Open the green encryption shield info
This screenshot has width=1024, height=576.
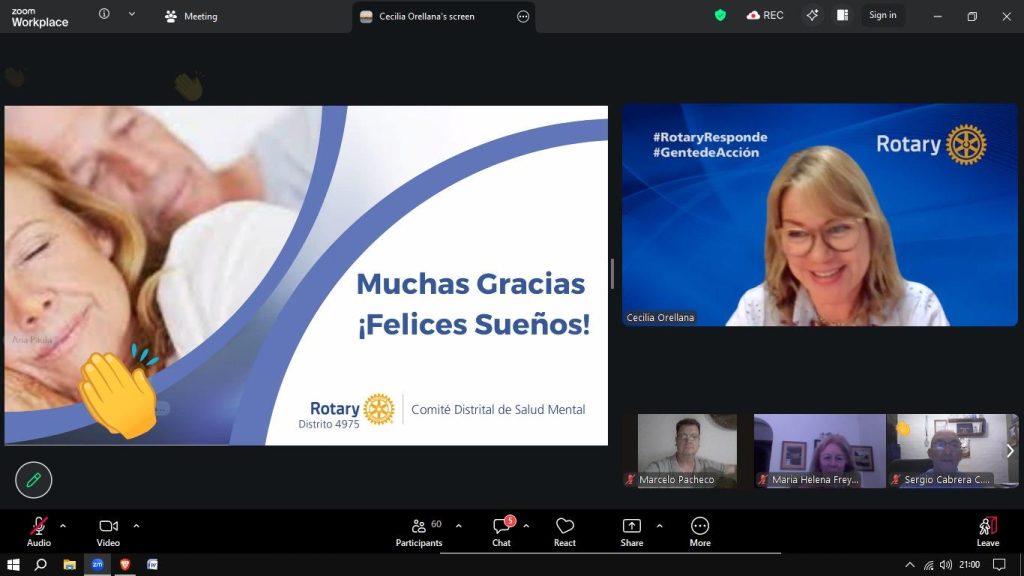[x=720, y=15]
